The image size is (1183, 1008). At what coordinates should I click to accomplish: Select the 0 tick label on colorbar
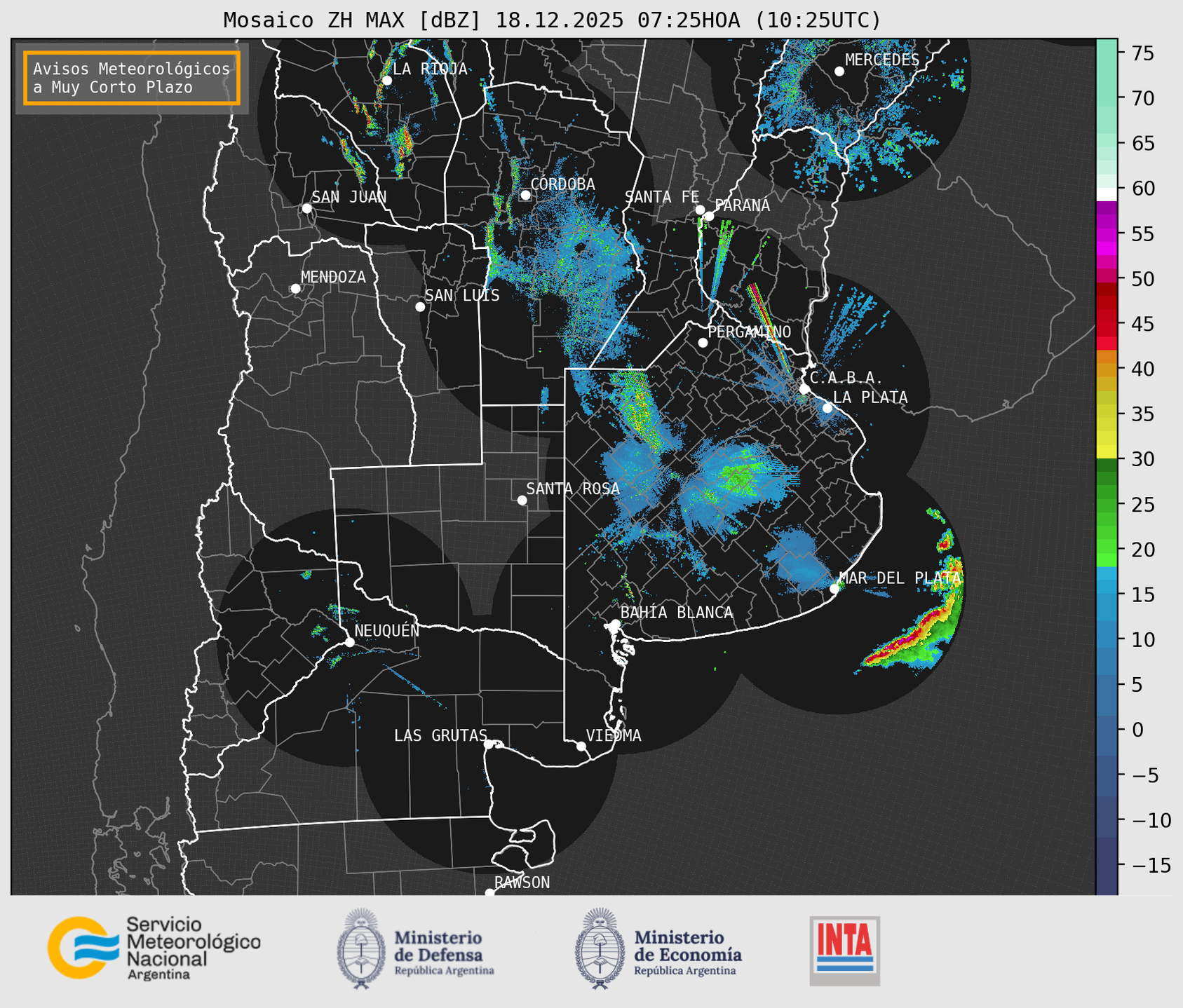(1137, 730)
